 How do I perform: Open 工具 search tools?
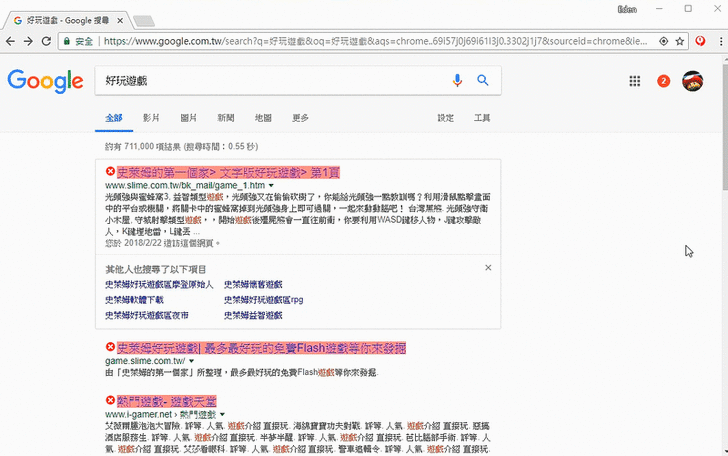[482, 118]
